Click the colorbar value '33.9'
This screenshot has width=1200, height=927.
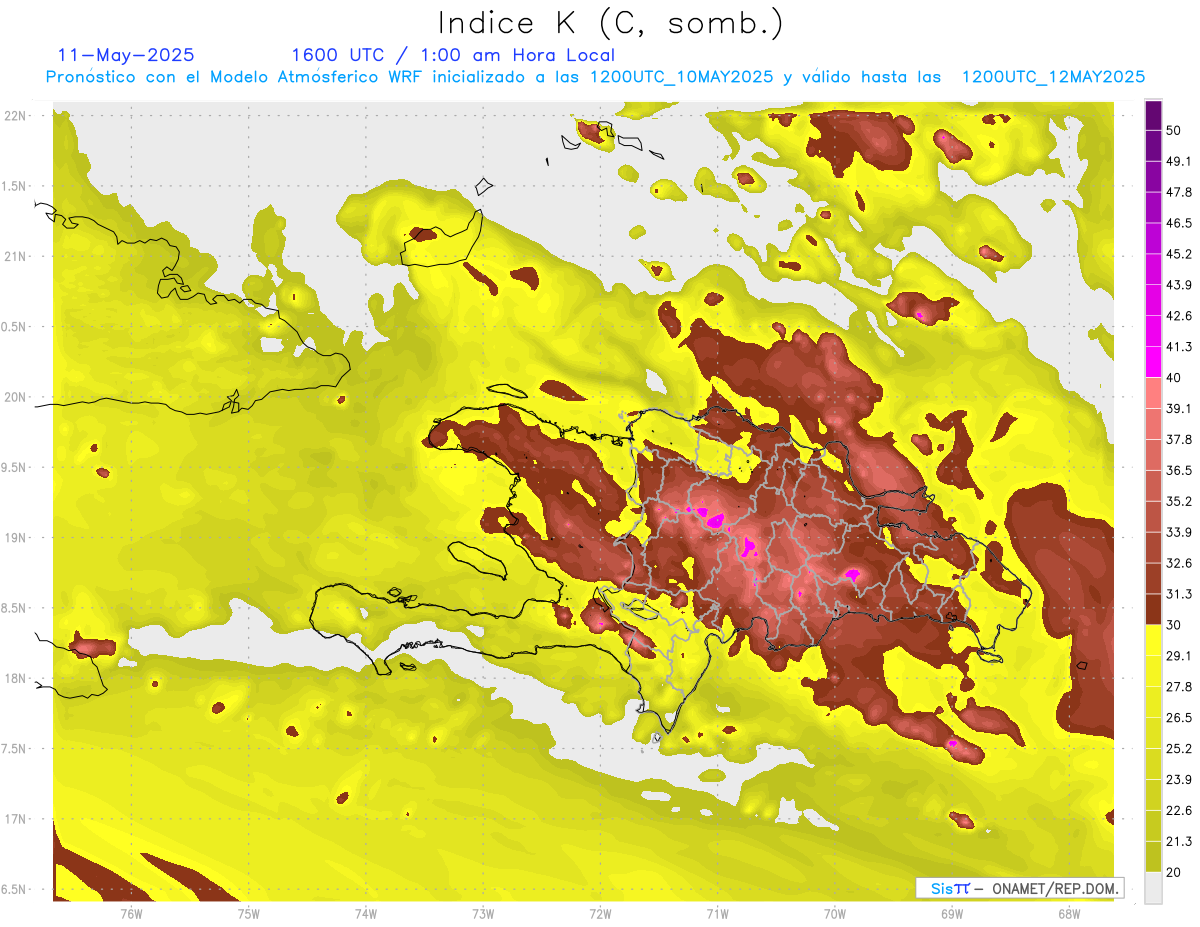[x=1179, y=532]
